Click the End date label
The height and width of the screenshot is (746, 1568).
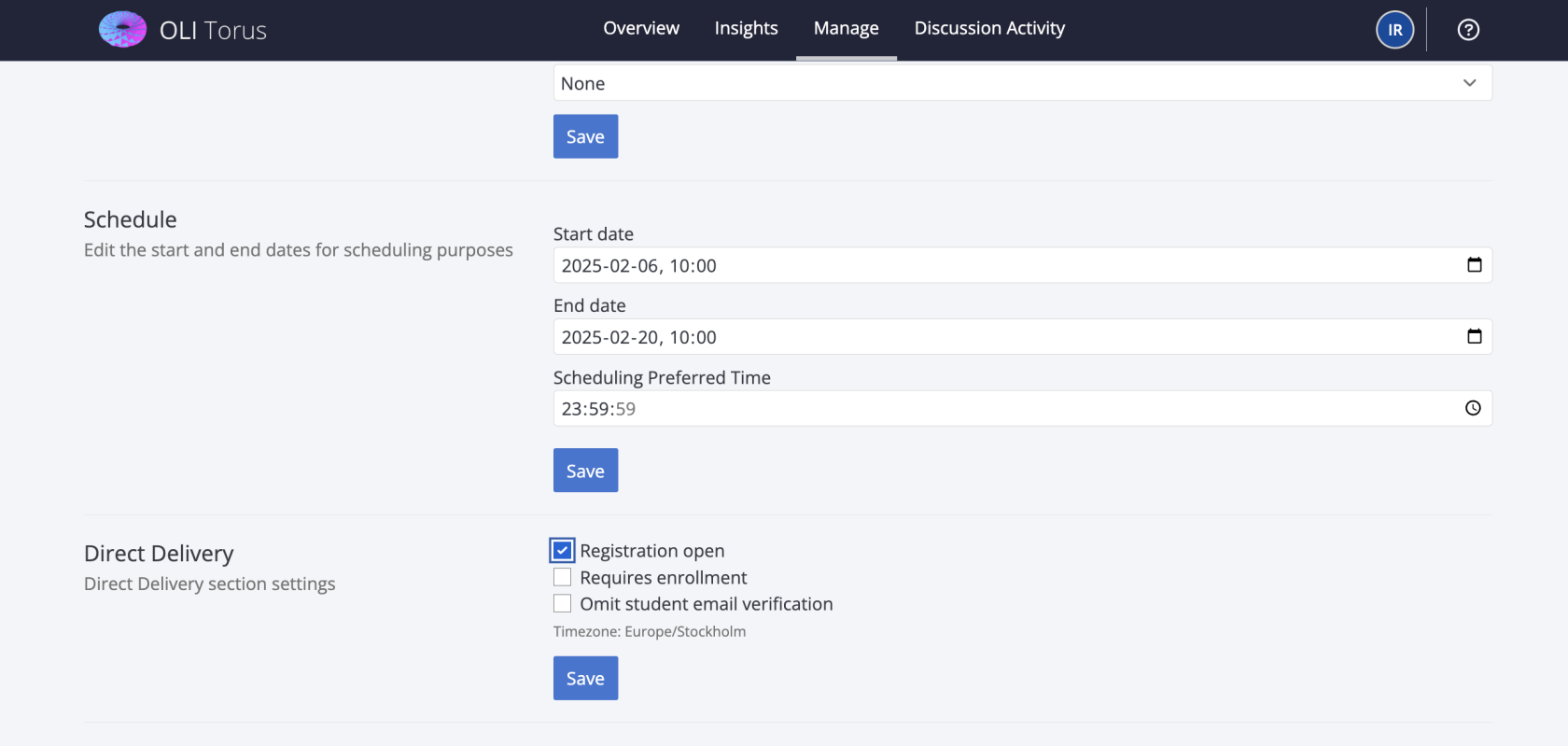point(589,305)
